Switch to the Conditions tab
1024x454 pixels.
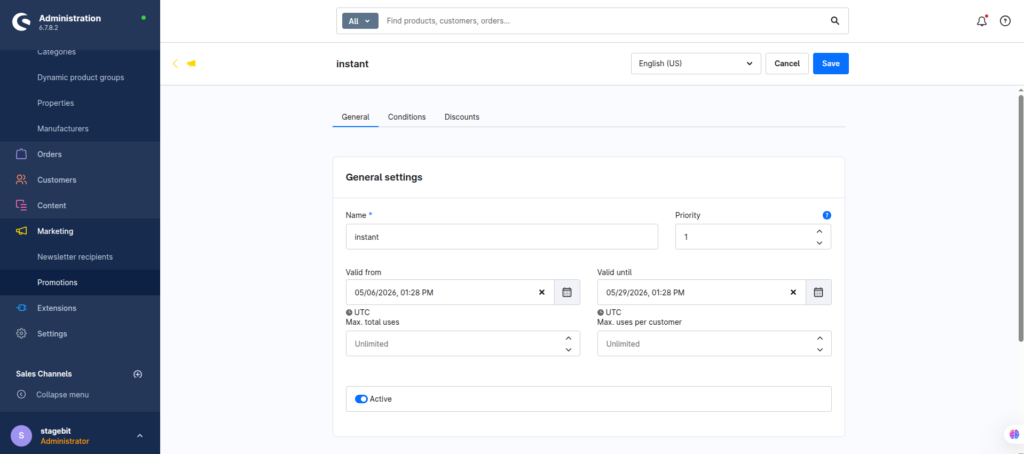coord(407,117)
